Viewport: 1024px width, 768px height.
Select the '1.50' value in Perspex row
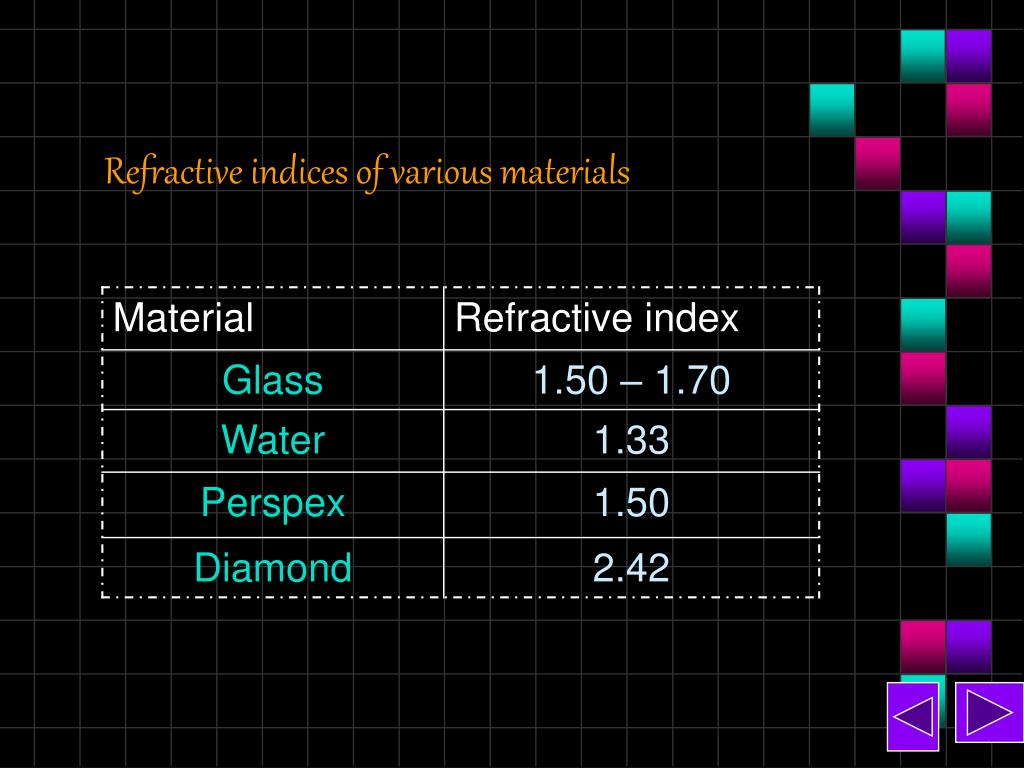coord(632,505)
